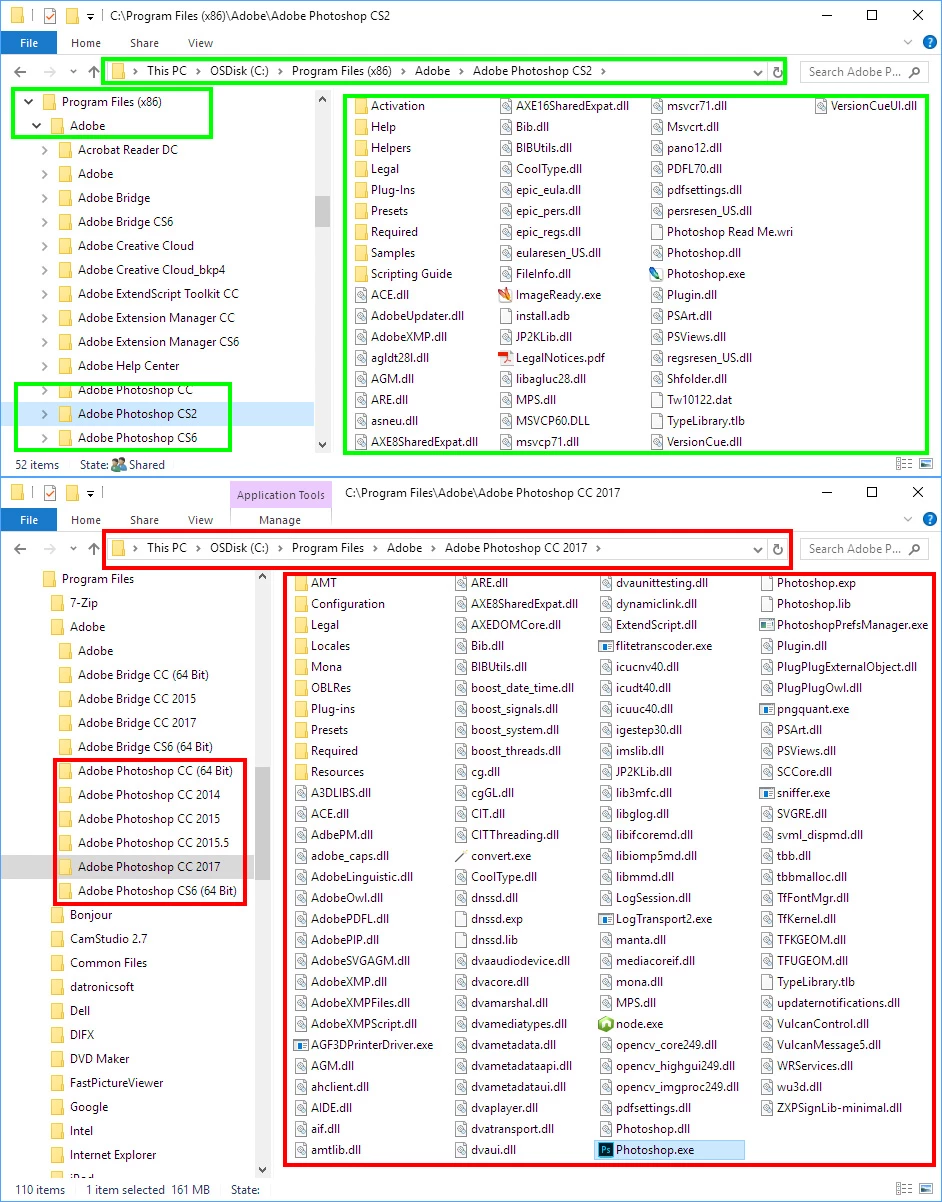This screenshot has width=942, height=1202.
Task: Select 7-Zip folder in tree
Action: (x=84, y=603)
